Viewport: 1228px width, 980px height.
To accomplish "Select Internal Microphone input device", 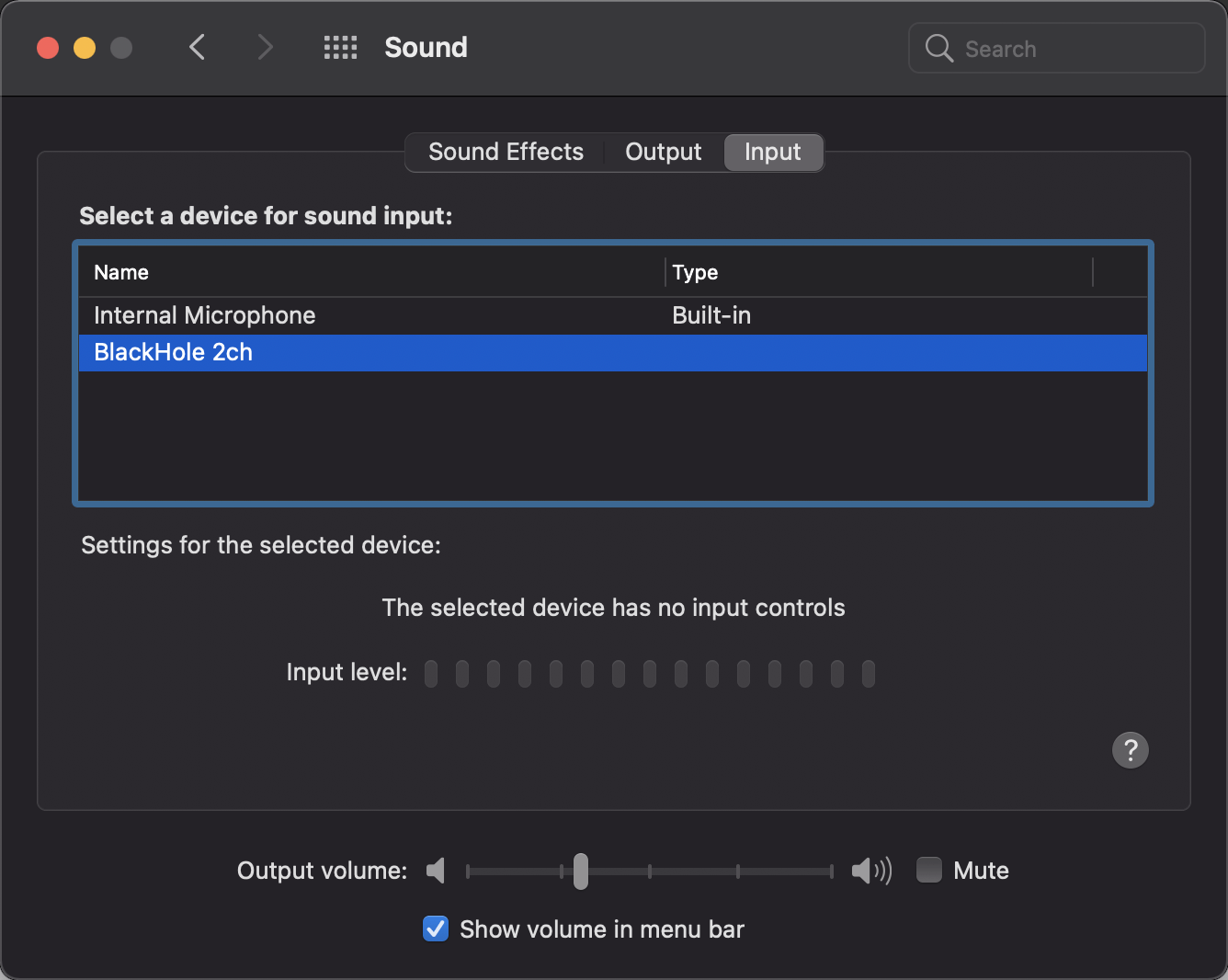I will click(205, 315).
